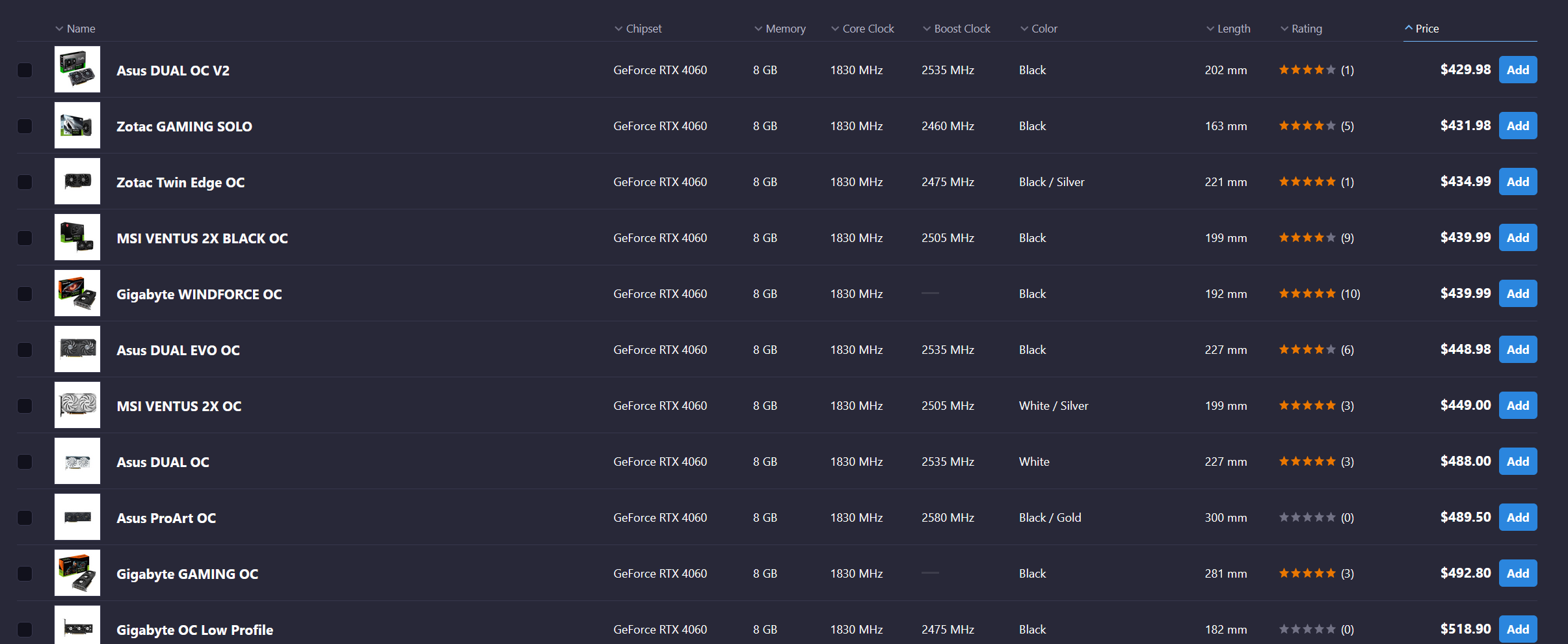Add Gigabyte WINDFORCE OC to build

pyautogui.click(x=1518, y=293)
